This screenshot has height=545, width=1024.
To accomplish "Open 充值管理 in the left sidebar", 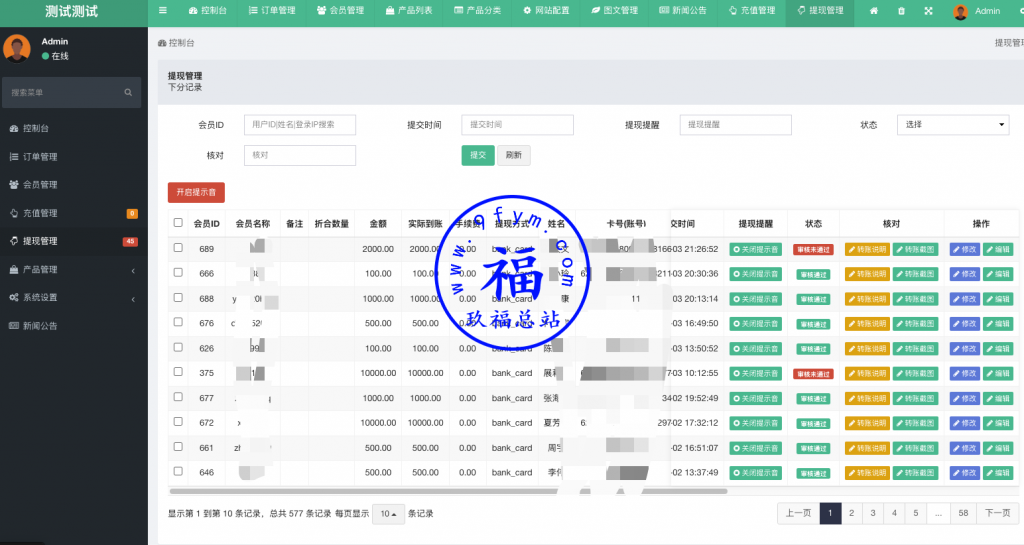I will point(40,213).
